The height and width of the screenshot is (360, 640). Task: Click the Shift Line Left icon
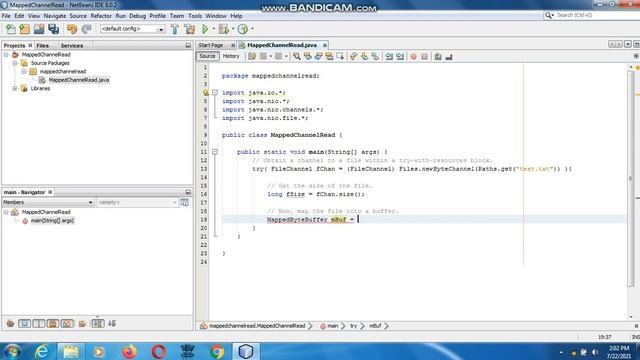(x=389, y=56)
